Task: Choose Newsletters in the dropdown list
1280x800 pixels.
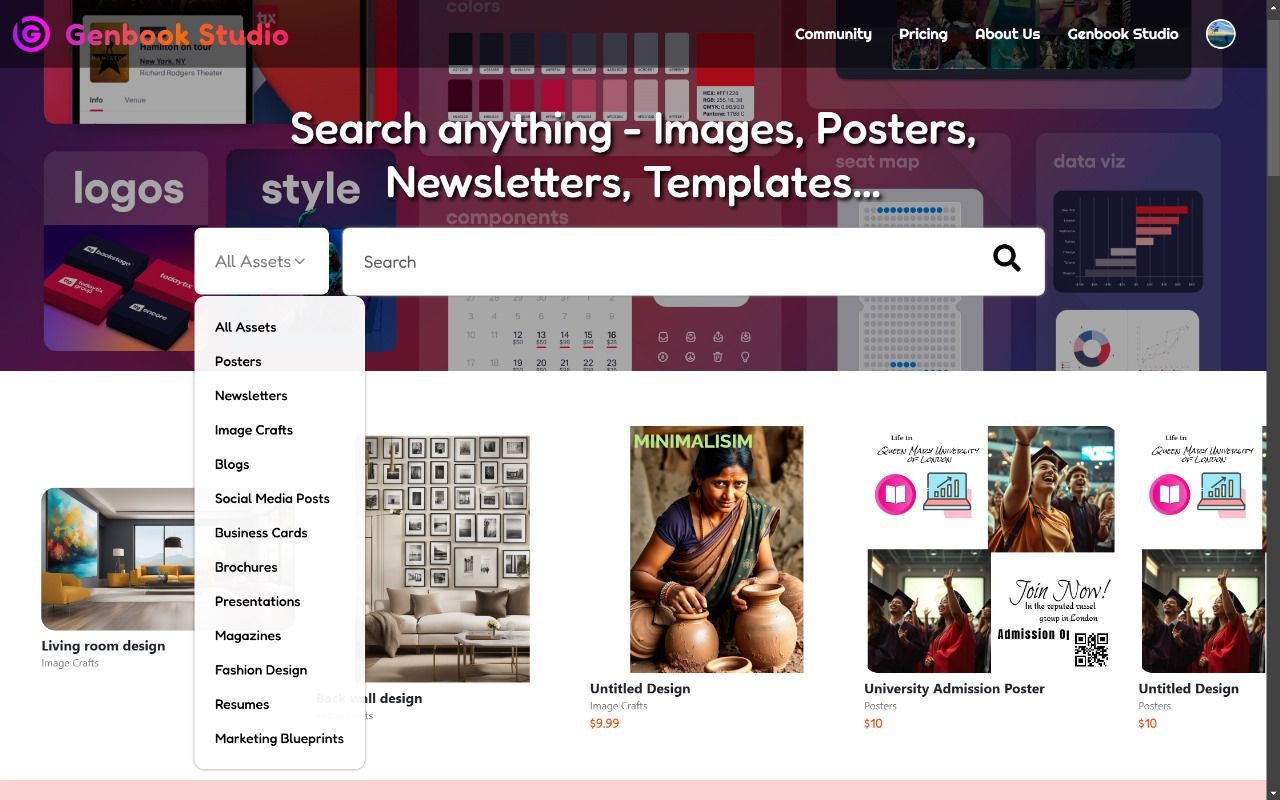Action: point(251,395)
